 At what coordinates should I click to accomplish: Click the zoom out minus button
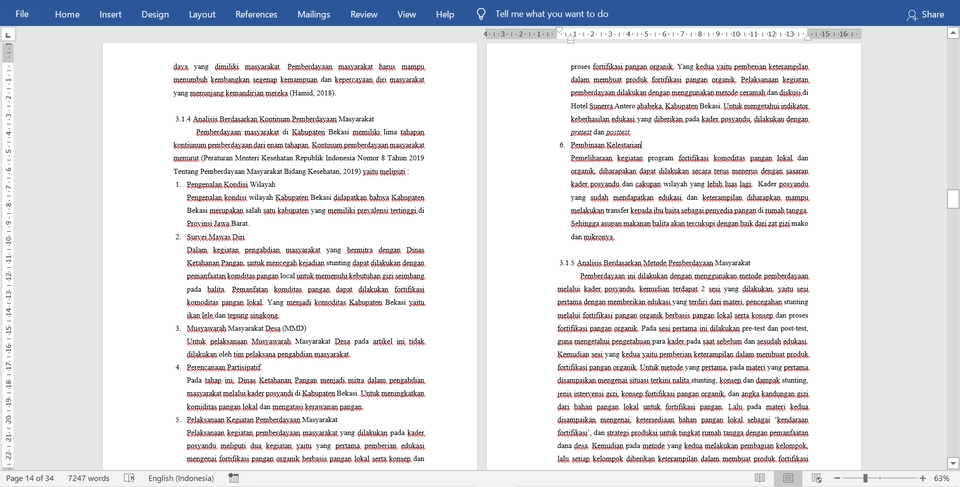[838, 478]
